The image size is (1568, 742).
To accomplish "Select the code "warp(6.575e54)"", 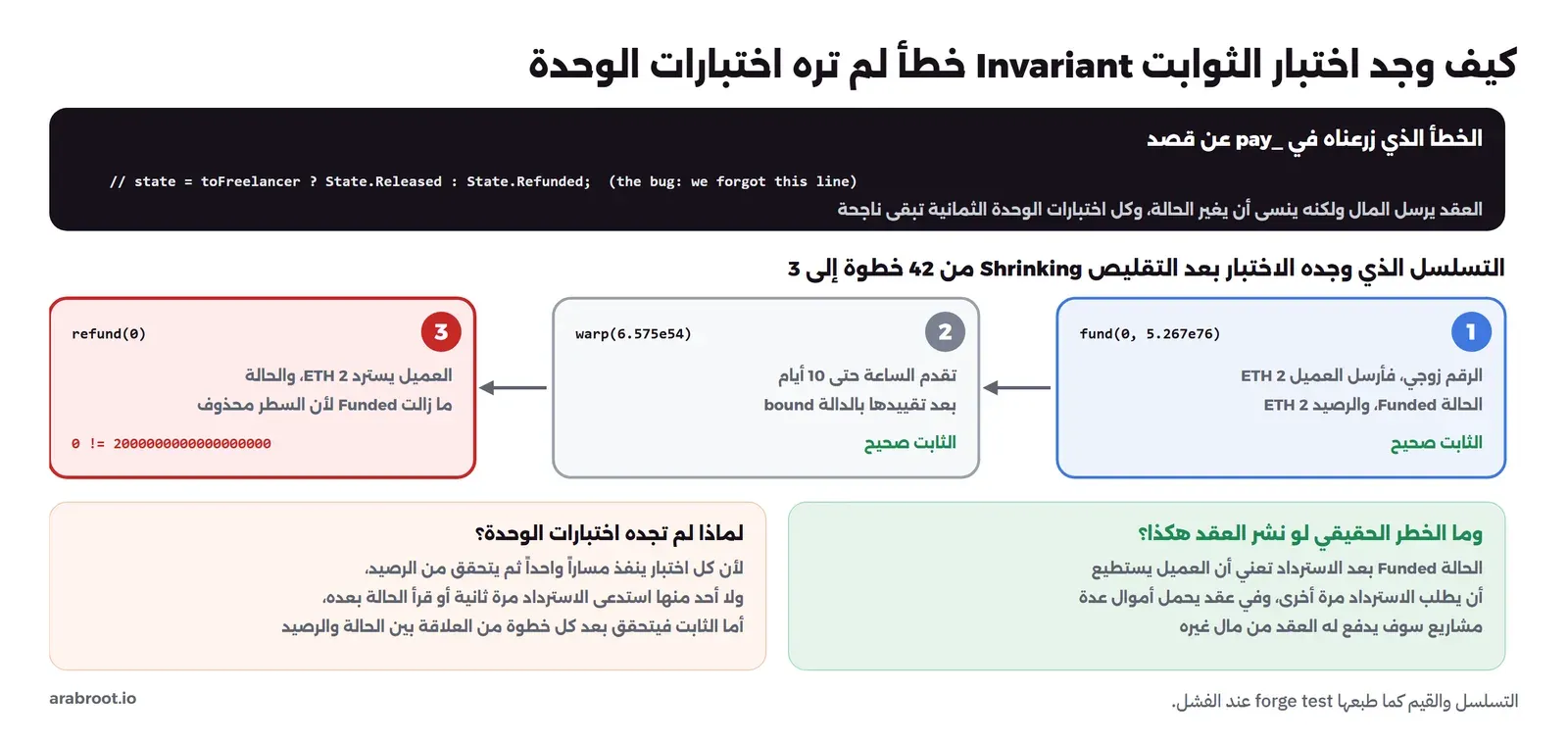I will pos(633,334).
